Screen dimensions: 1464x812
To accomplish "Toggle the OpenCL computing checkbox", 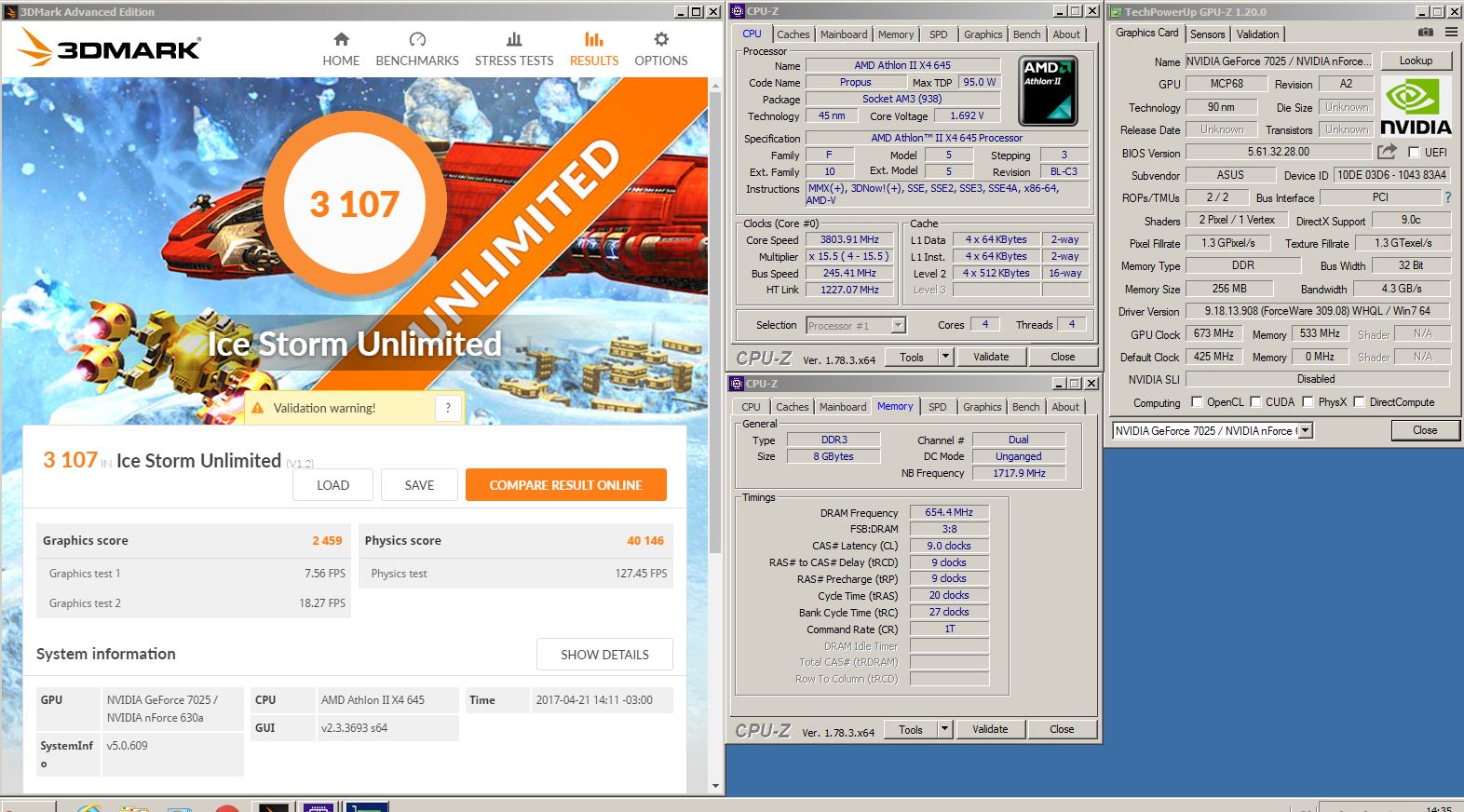I will click(x=1198, y=402).
